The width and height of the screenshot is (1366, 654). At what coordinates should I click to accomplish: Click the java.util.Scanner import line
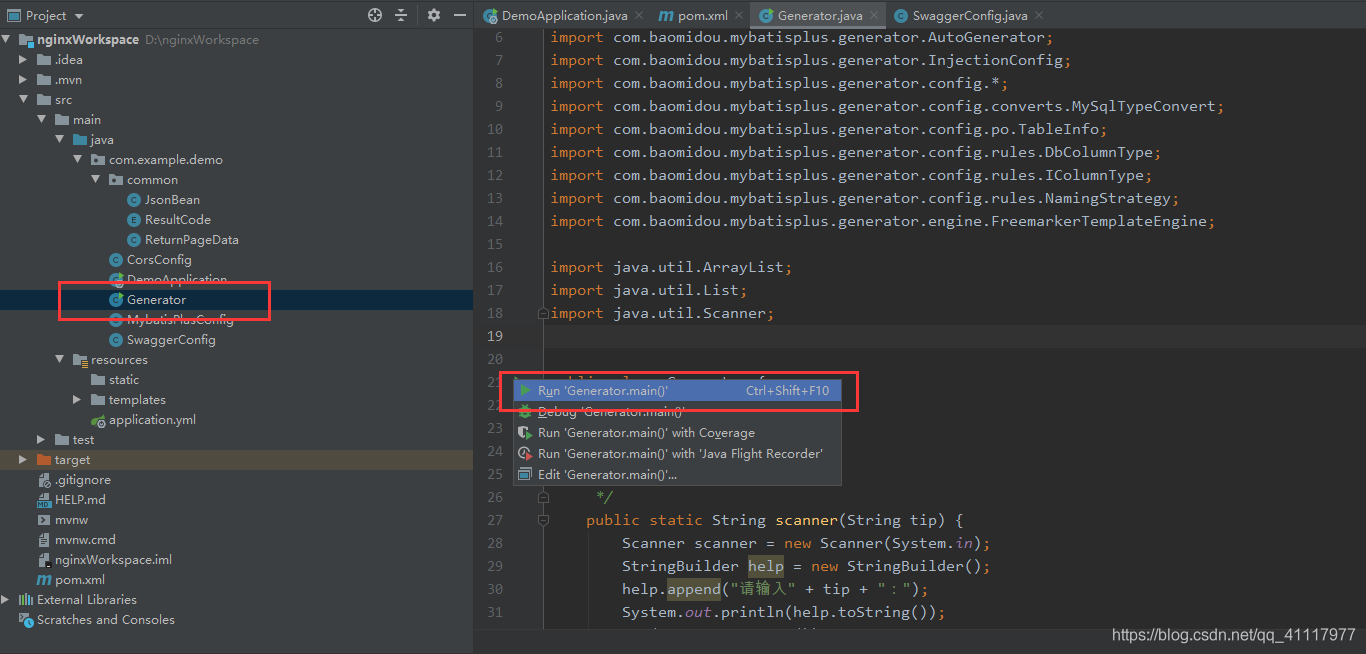663,313
